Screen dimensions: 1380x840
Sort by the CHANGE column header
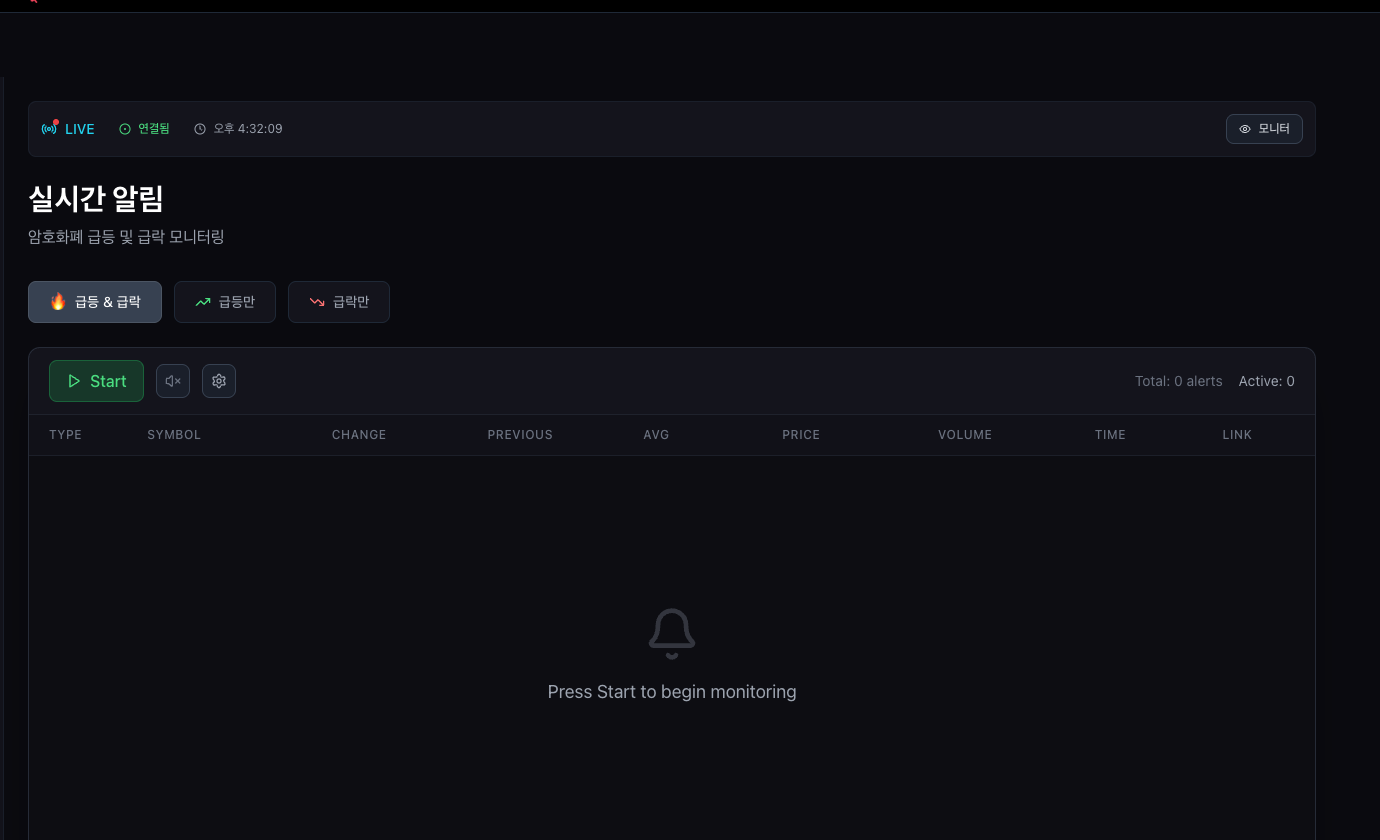[359, 435]
